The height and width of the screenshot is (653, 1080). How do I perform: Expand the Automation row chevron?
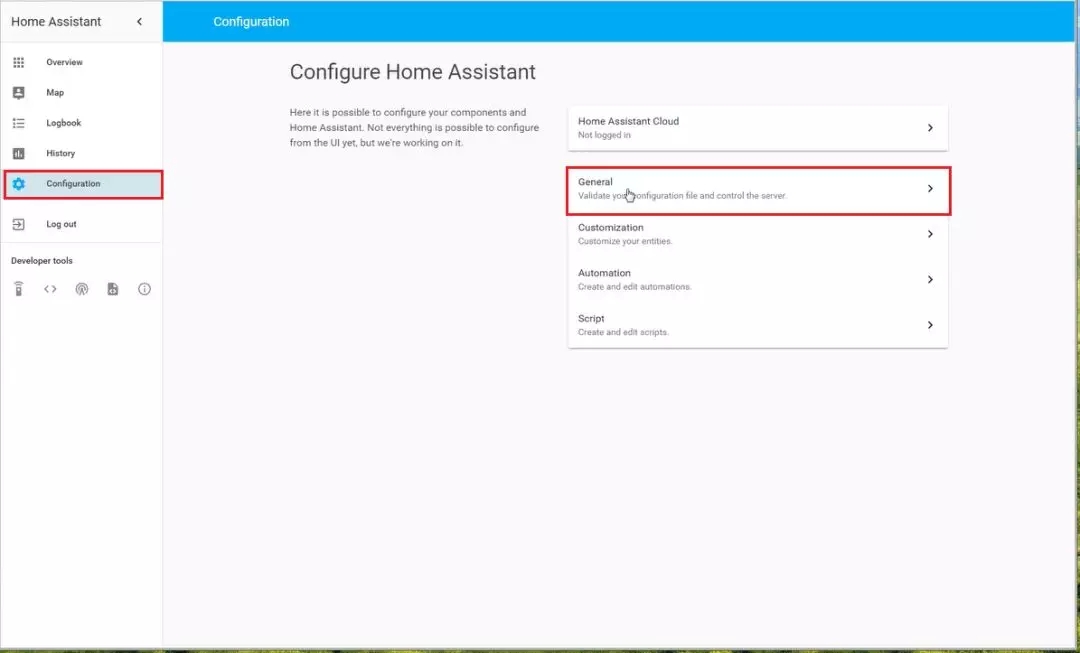click(x=930, y=280)
